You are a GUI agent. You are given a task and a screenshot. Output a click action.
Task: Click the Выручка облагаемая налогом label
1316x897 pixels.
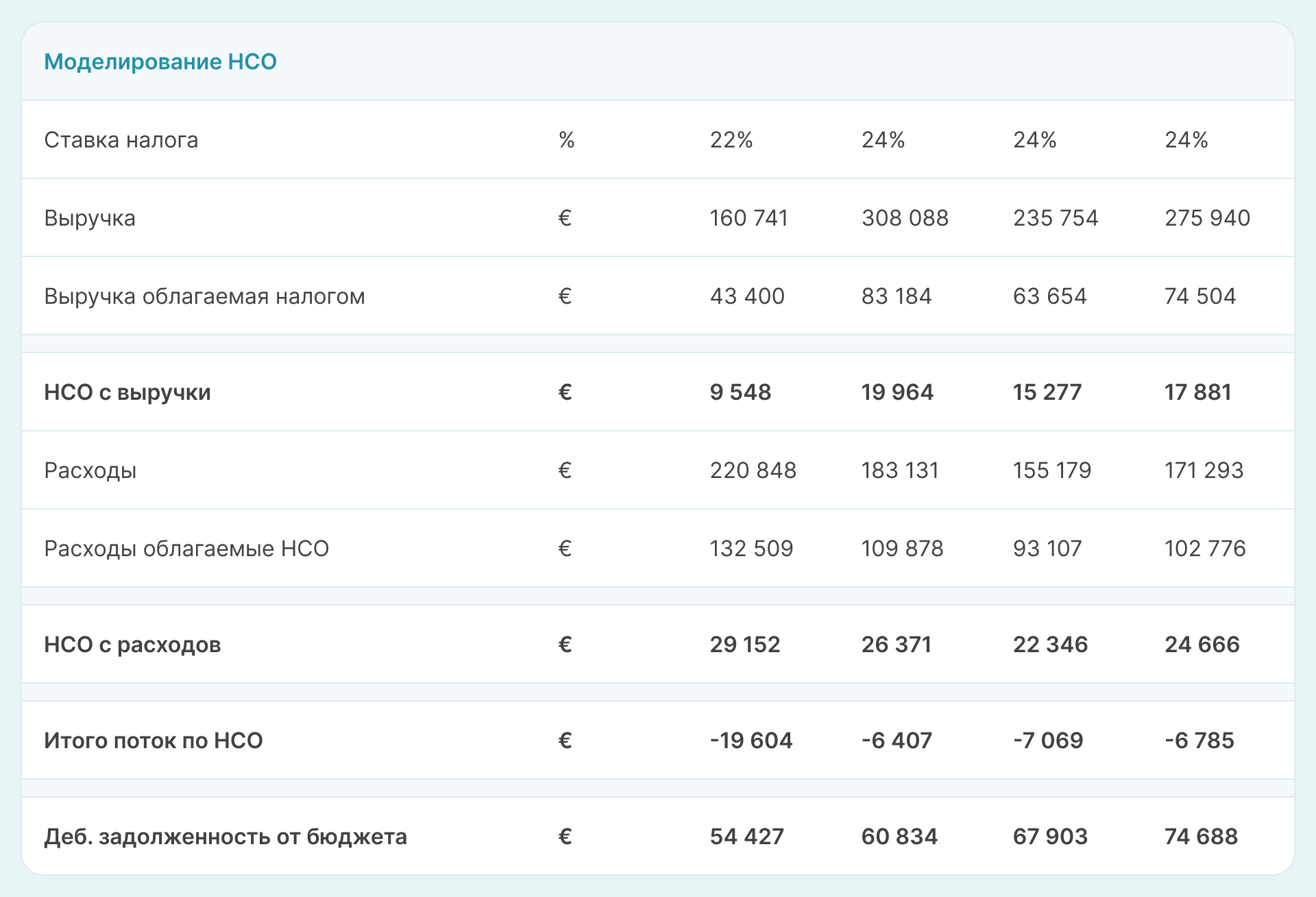[x=204, y=296]
